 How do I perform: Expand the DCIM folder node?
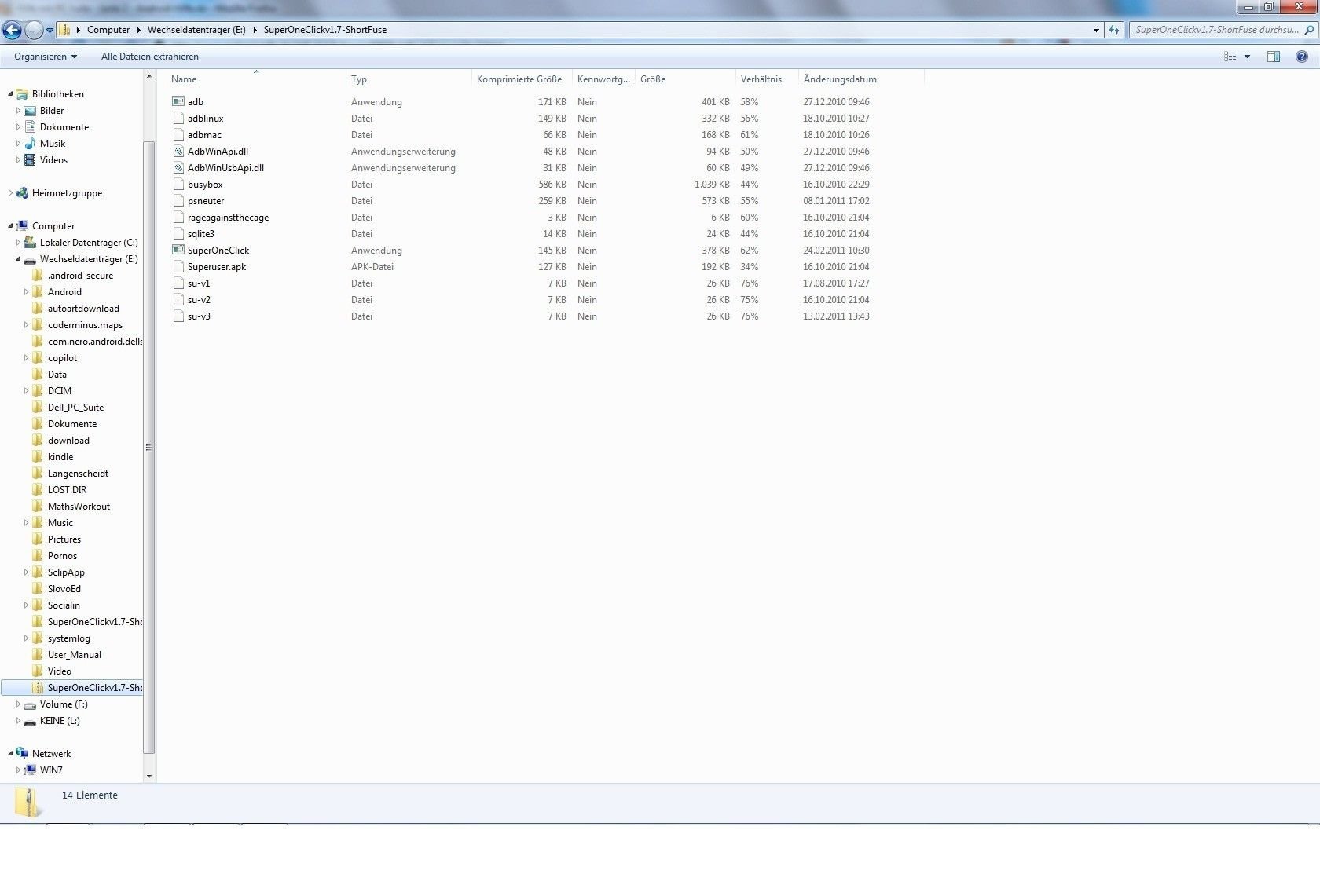(x=26, y=391)
